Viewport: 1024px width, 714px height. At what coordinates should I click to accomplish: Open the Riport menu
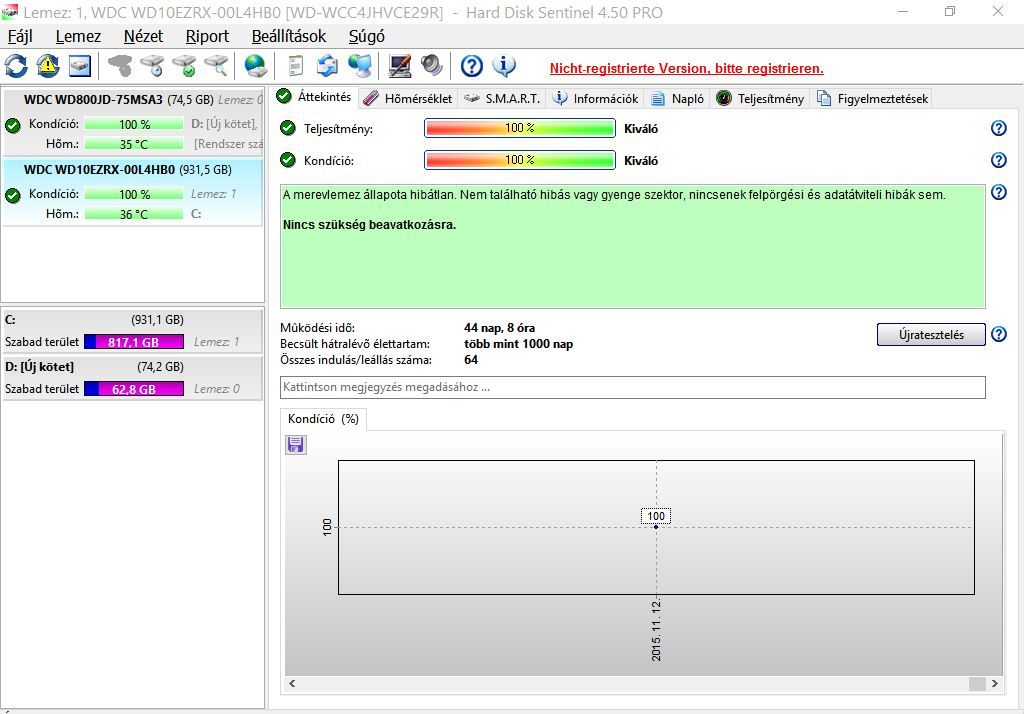[x=207, y=36]
